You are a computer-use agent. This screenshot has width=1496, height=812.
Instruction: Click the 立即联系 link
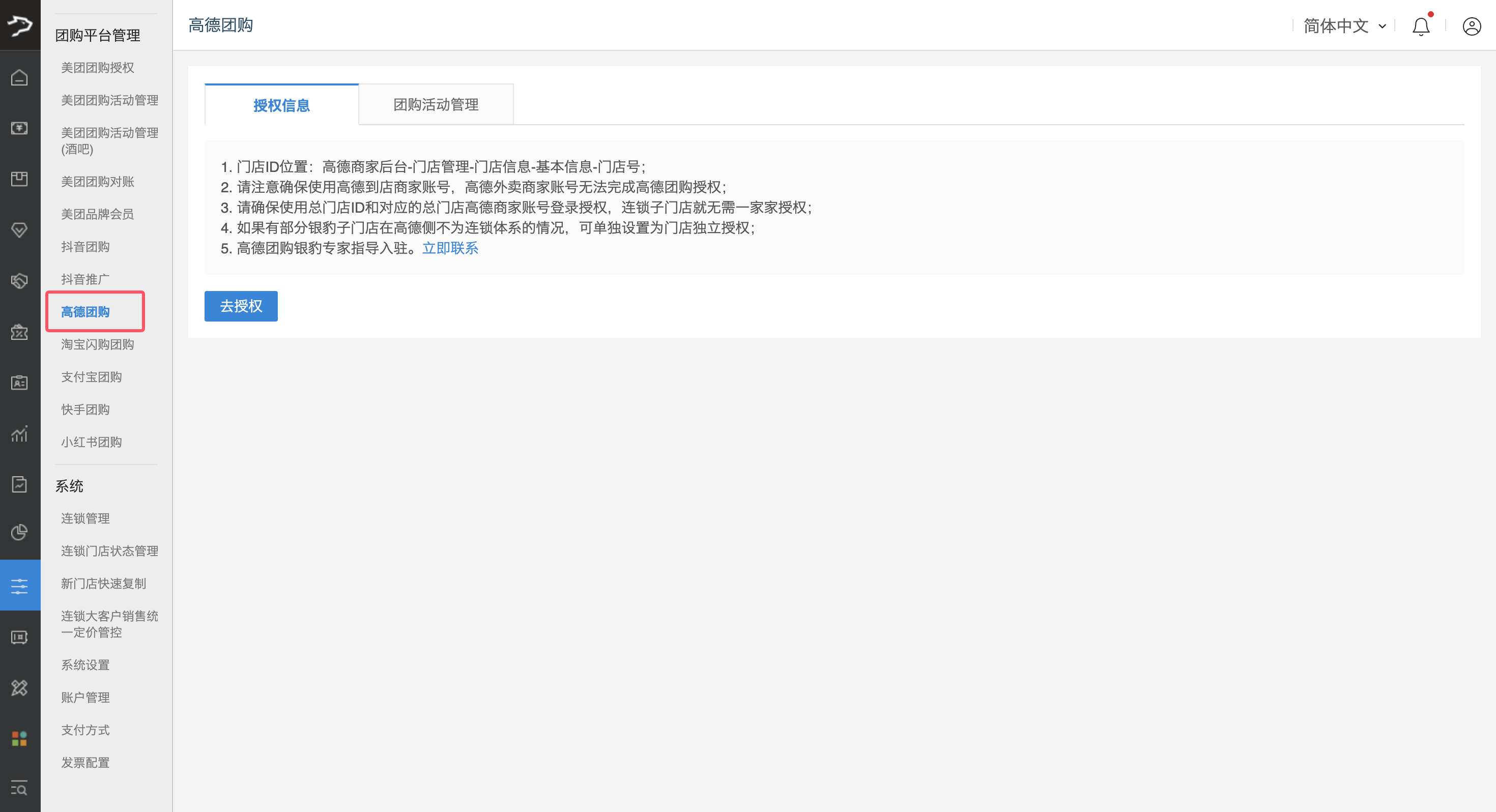point(450,249)
